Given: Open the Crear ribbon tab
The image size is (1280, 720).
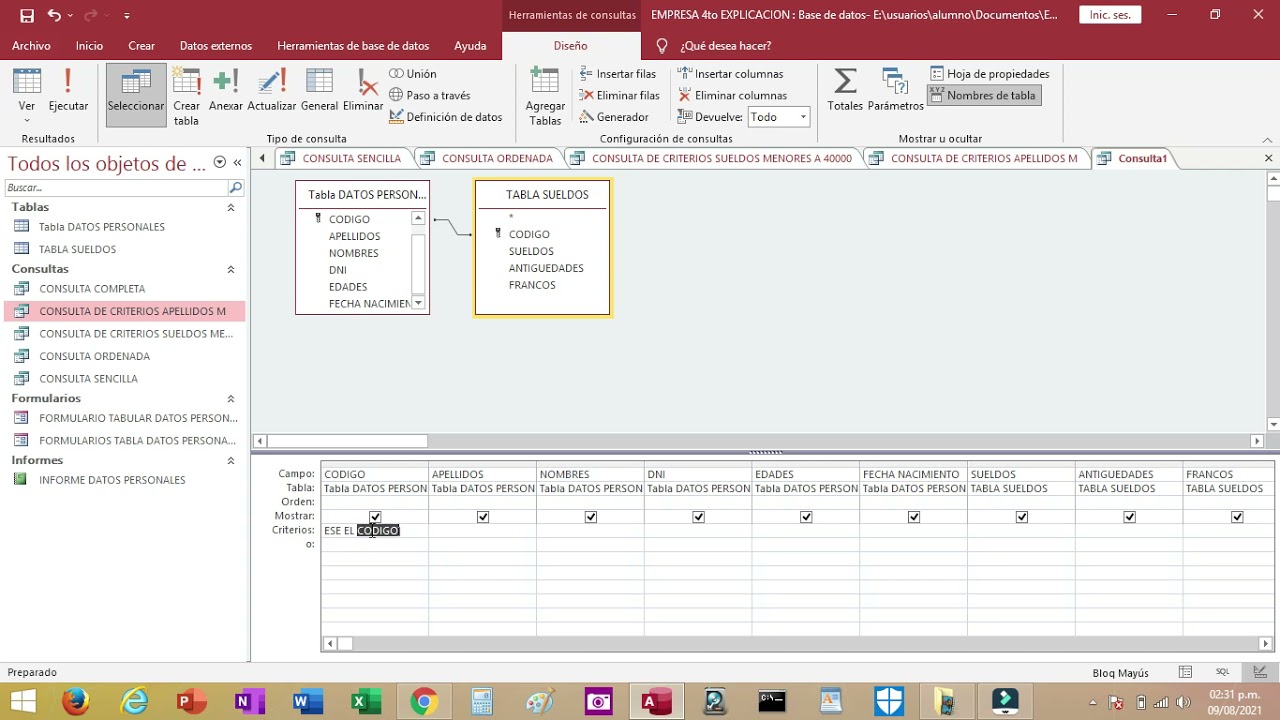Looking at the screenshot, I should point(141,46).
